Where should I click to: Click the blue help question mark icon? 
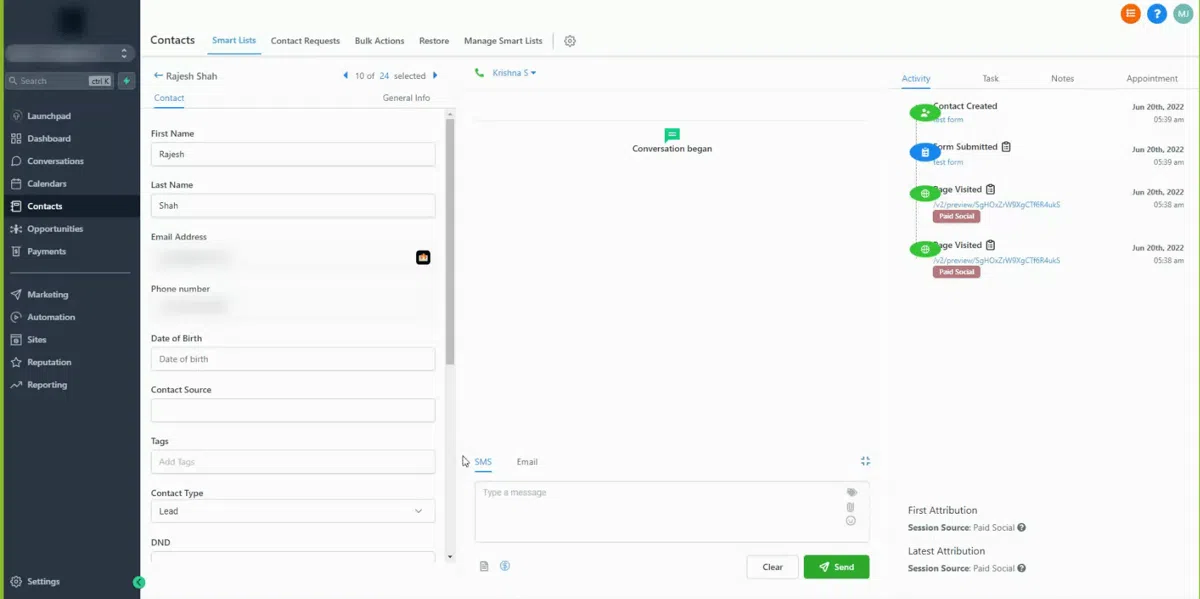click(x=1157, y=14)
